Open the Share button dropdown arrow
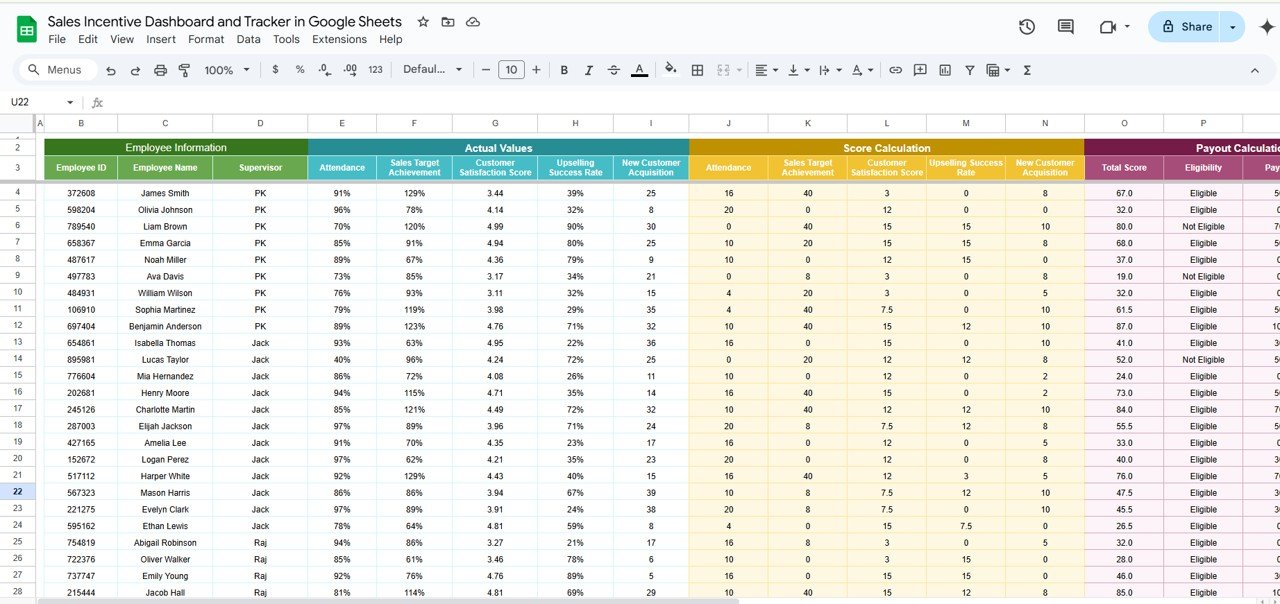The width and height of the screenshot is (1280, 604). [1233, 27]
